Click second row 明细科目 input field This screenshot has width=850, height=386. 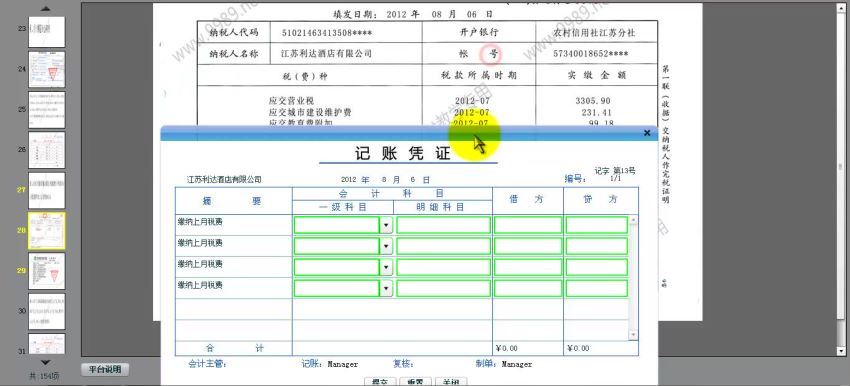[443, 246]
